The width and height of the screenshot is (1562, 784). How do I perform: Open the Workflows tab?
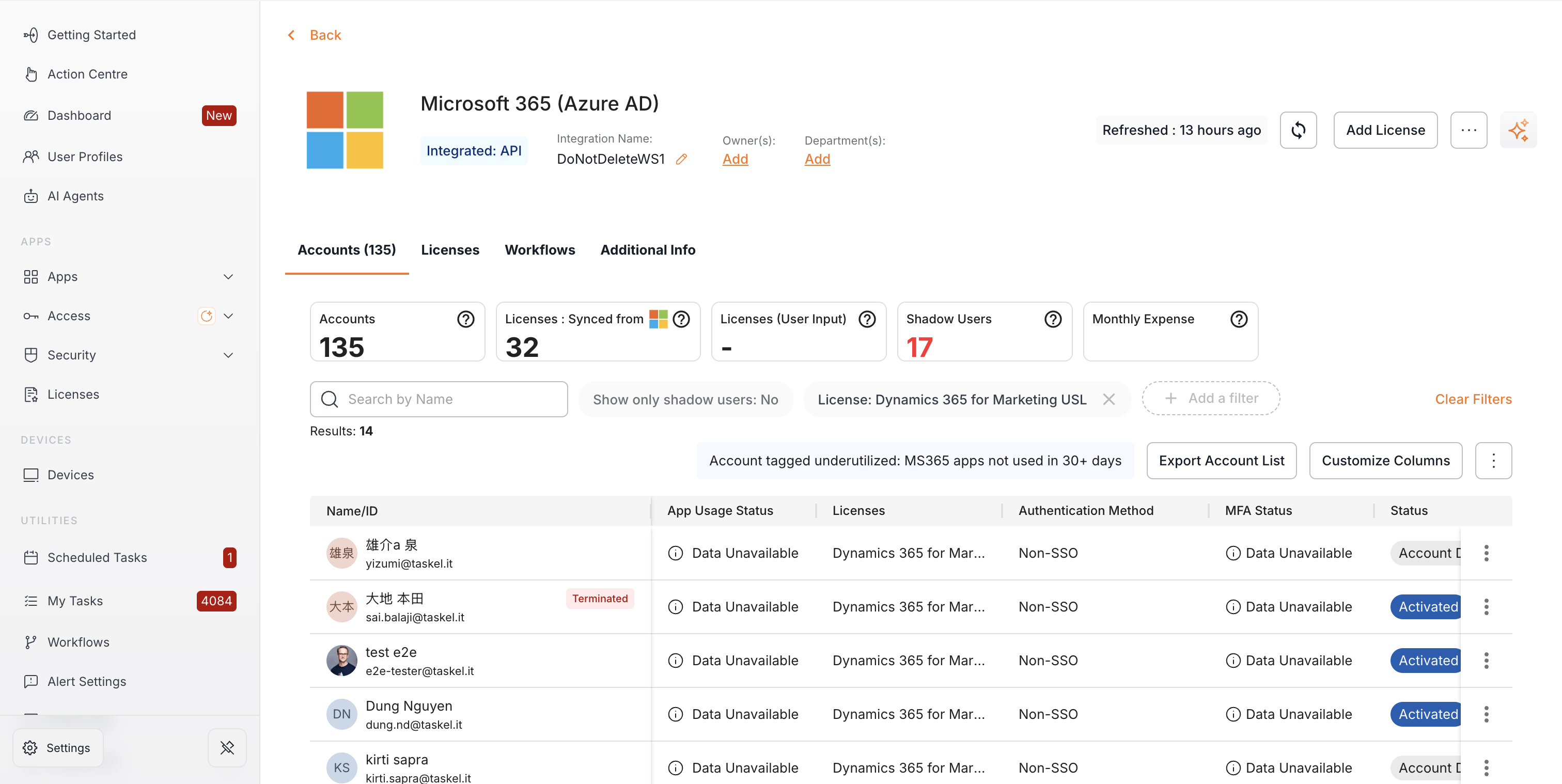pyautogui.click(x=540, y=250)
